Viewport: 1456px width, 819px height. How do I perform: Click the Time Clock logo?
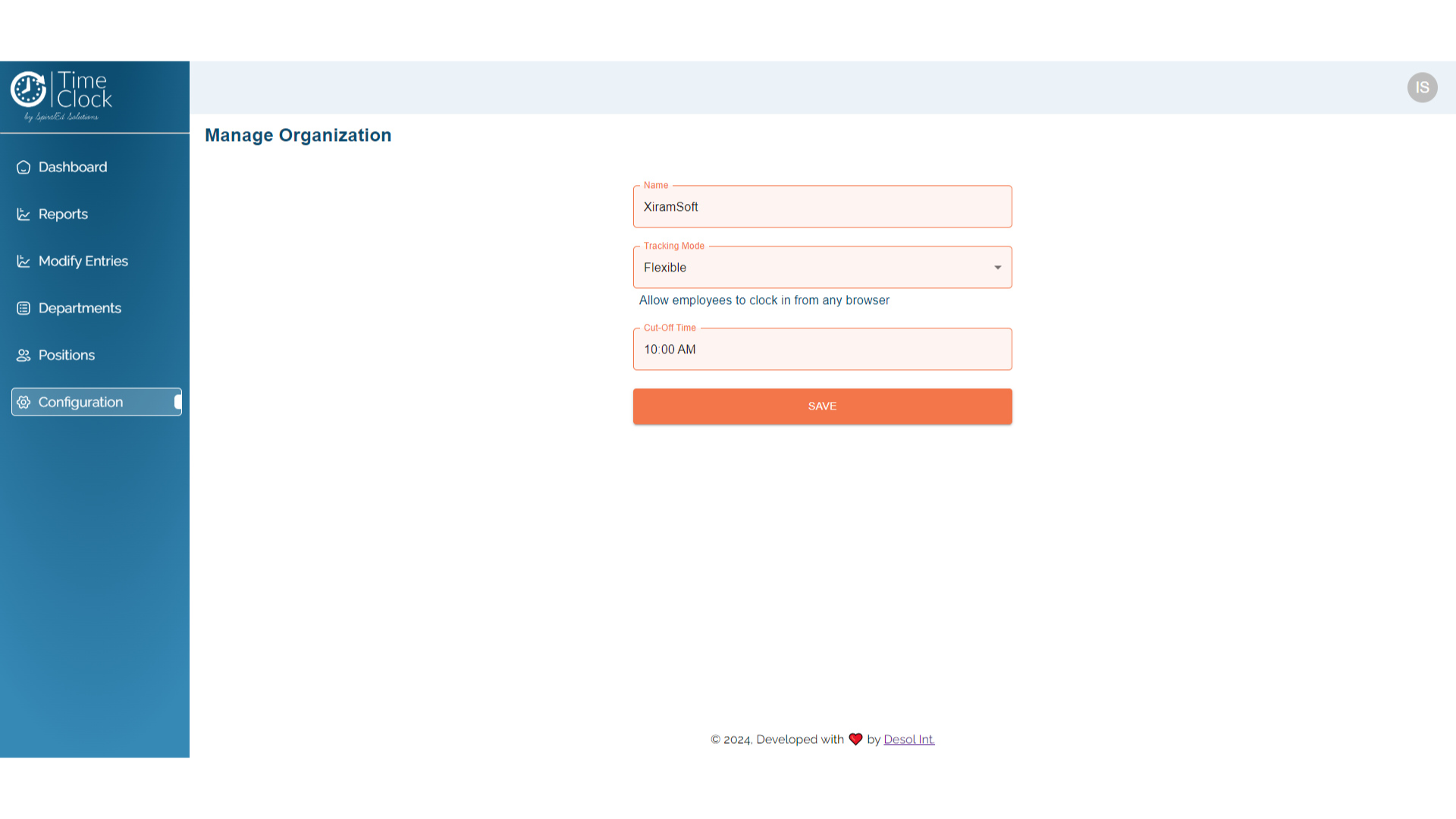point(61,96)
